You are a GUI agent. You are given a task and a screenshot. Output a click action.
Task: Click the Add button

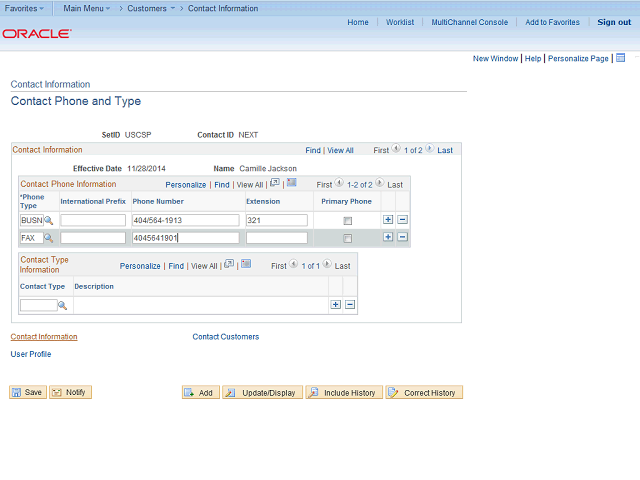(200, 393)
